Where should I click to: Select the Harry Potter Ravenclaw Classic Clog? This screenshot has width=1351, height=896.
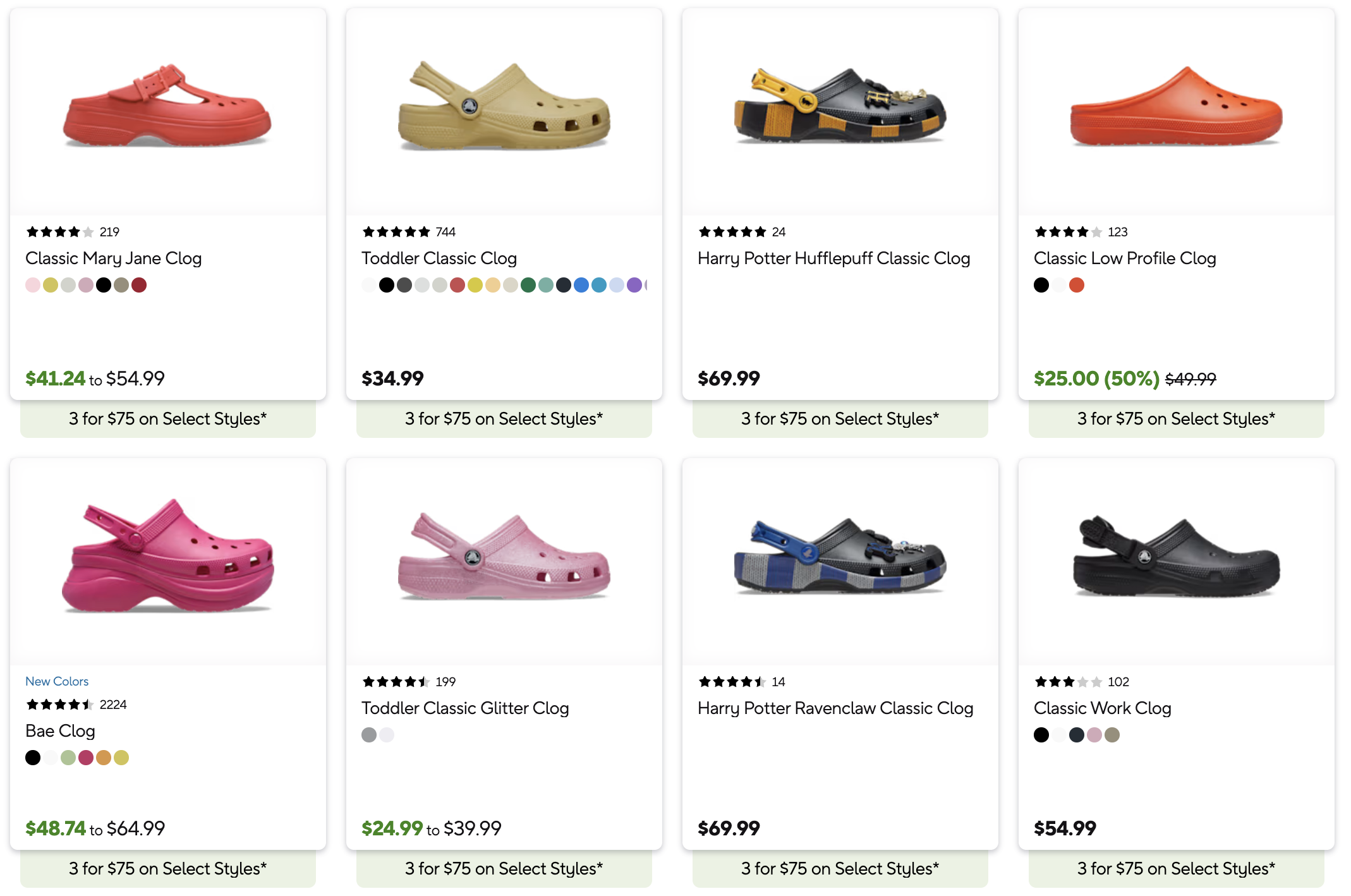pos(835,708)
